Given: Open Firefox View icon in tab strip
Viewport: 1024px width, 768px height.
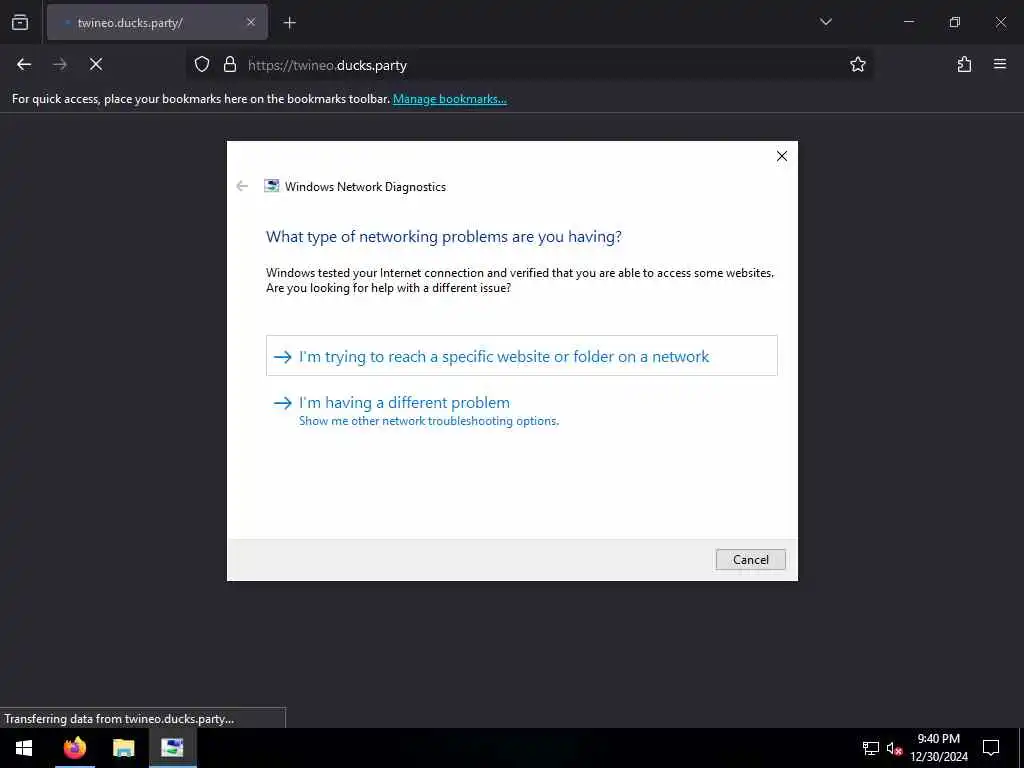Looking at the screenshot, I should (x=20, y=22).
